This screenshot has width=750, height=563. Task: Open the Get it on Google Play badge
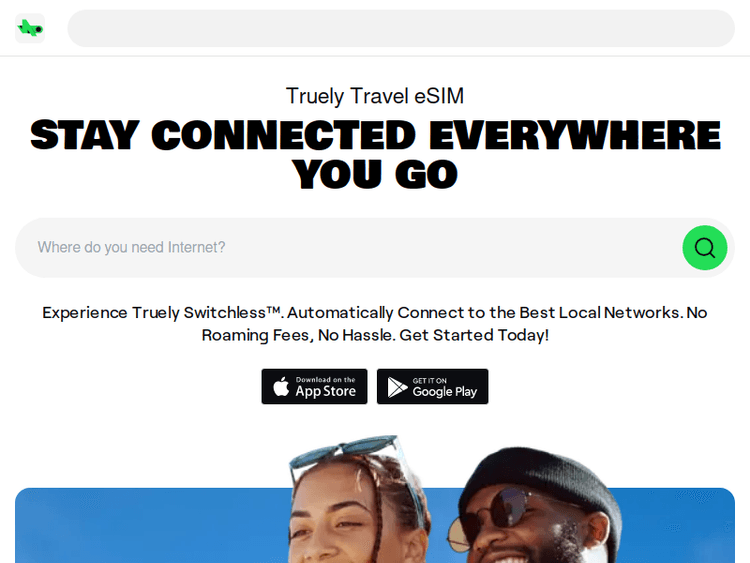[x=432, y=386]
